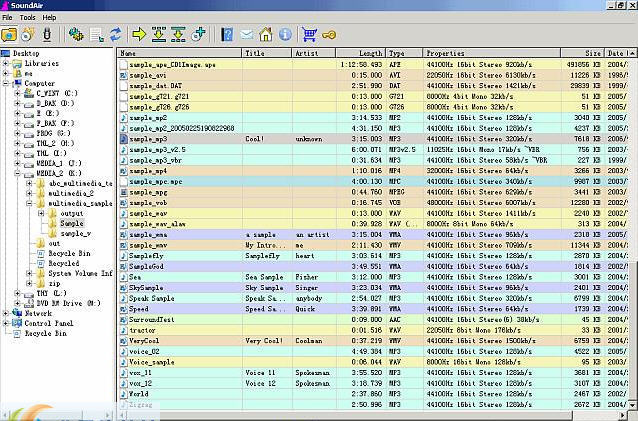638x421 pixels.
Task: Open the Tools menu
Action: click(x=27, y=17)
